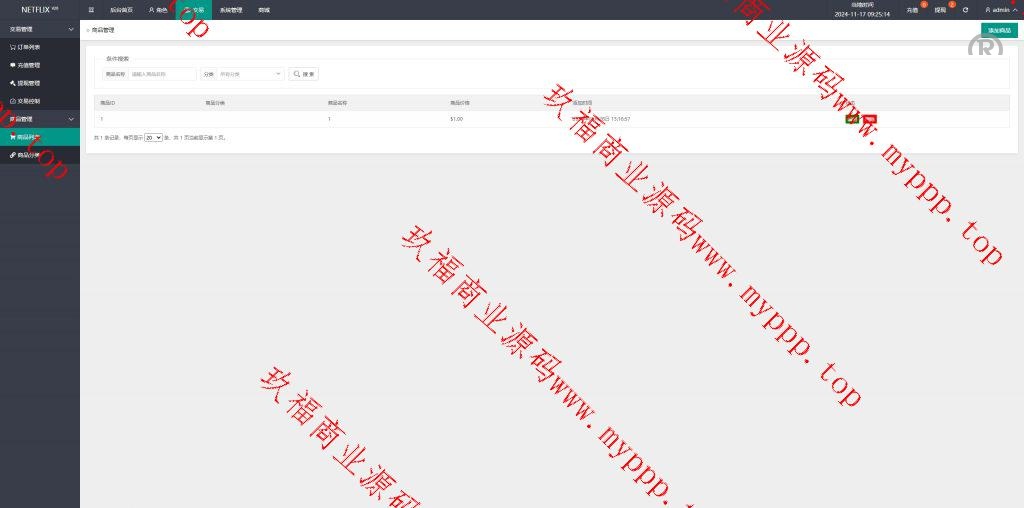Click the sidebar collapse icon in top bar
This screenshot has height=508, width=1024.
point(92,10)
